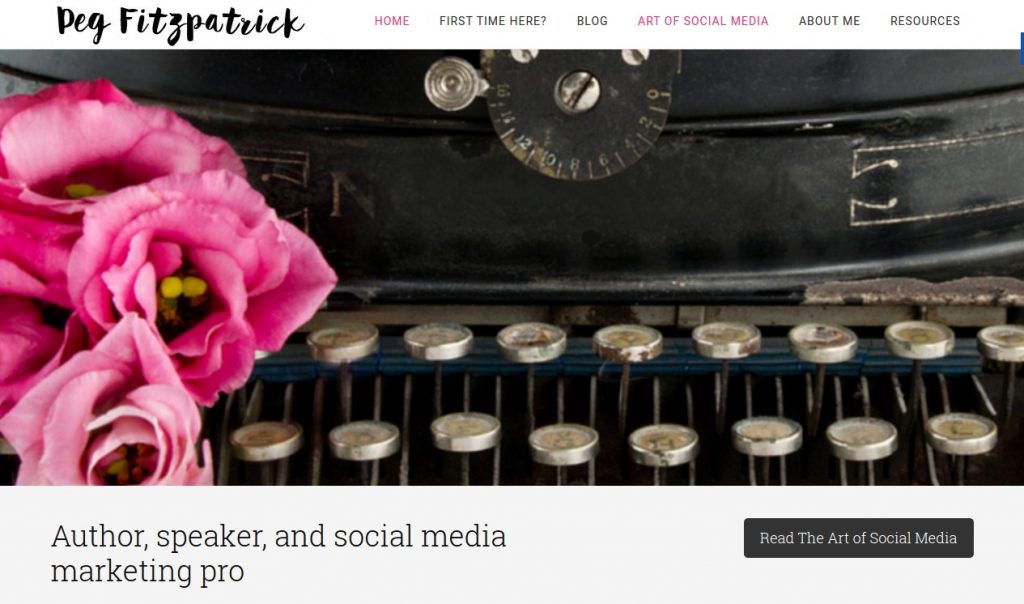Open the BLOG menu item
The width and height of the screenshot is (1024, 604).
(592, 21)
